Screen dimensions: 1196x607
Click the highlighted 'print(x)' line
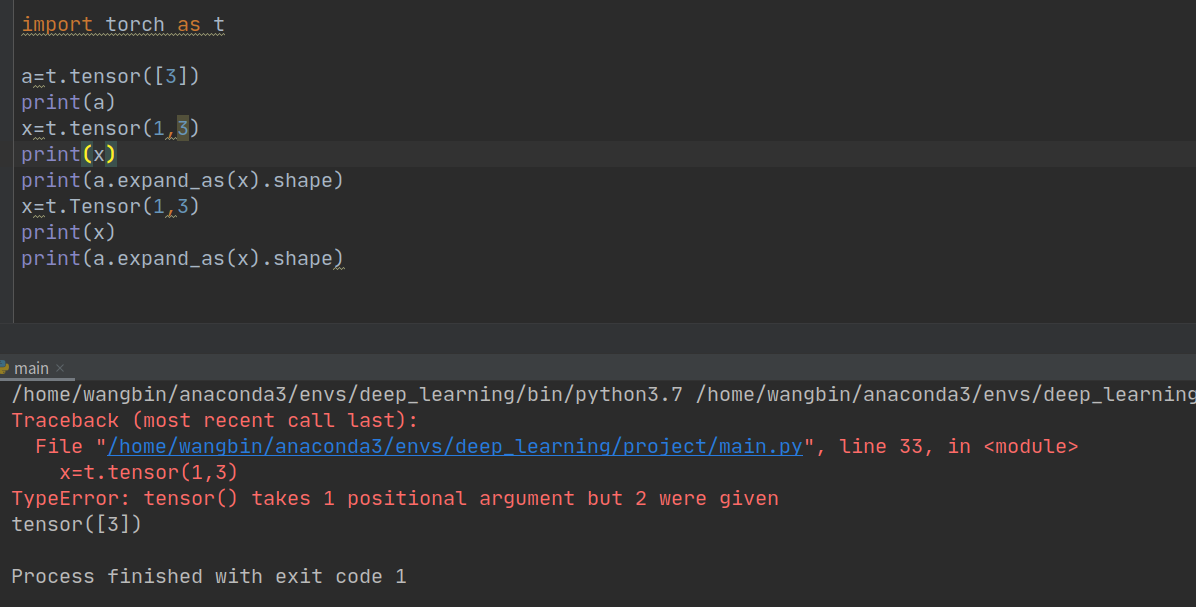(69, 154)
